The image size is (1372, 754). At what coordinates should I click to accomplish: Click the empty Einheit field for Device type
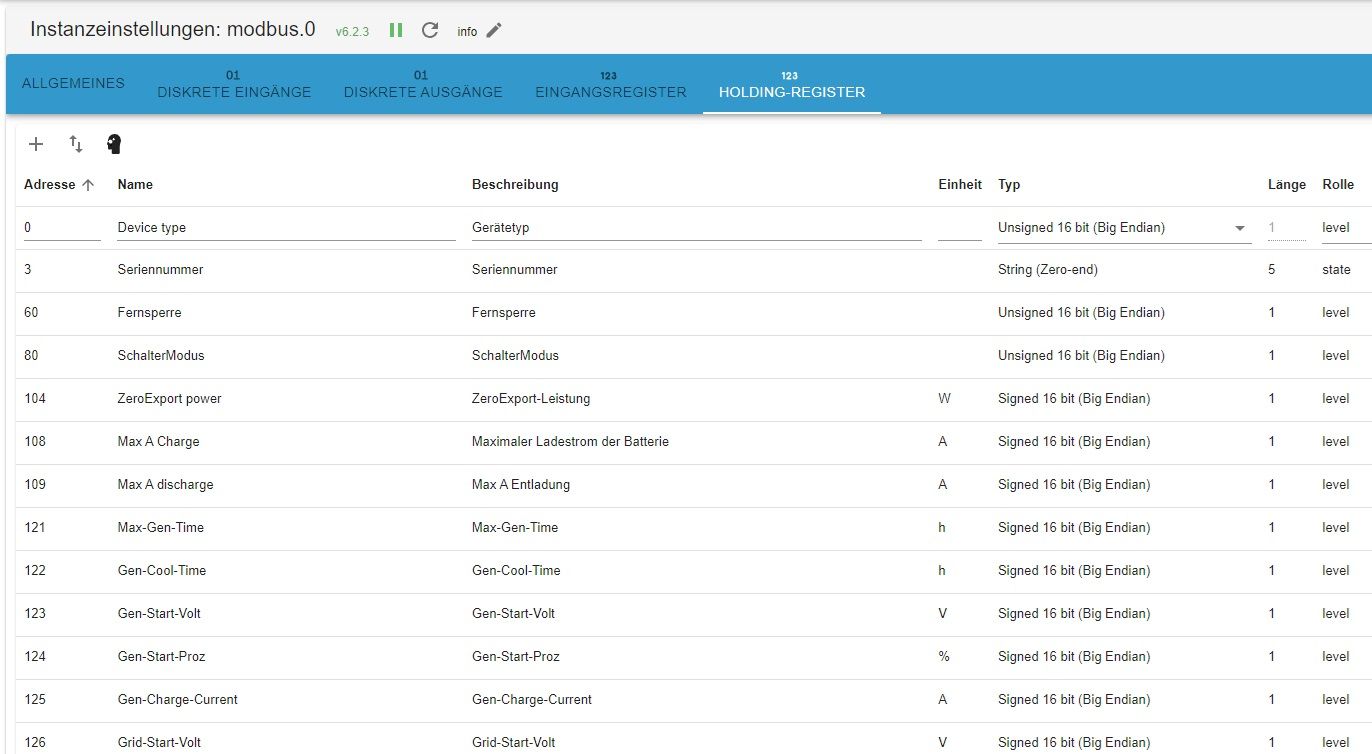[x=960, y=228]
